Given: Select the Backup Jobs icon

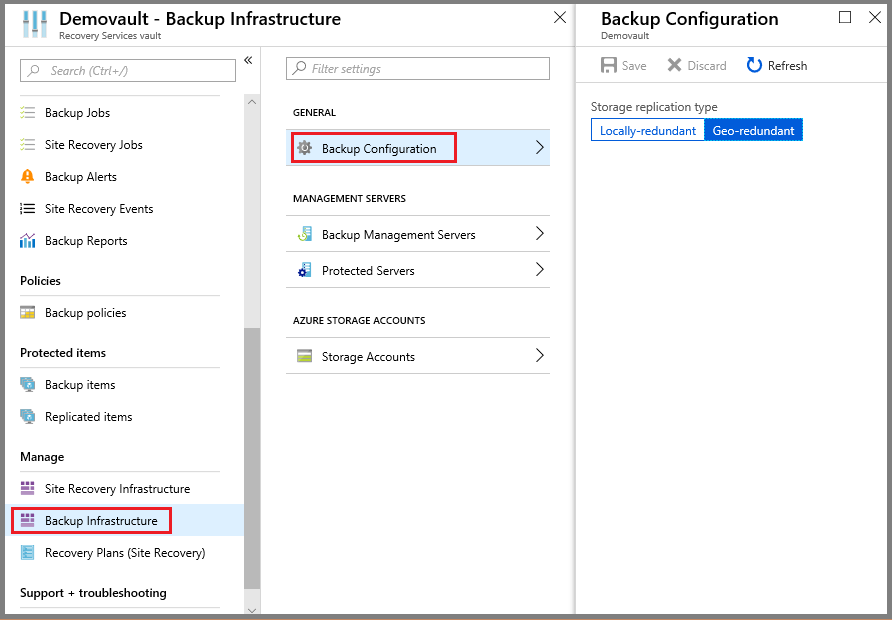Looking at the screenshot, I should [27, 112].
